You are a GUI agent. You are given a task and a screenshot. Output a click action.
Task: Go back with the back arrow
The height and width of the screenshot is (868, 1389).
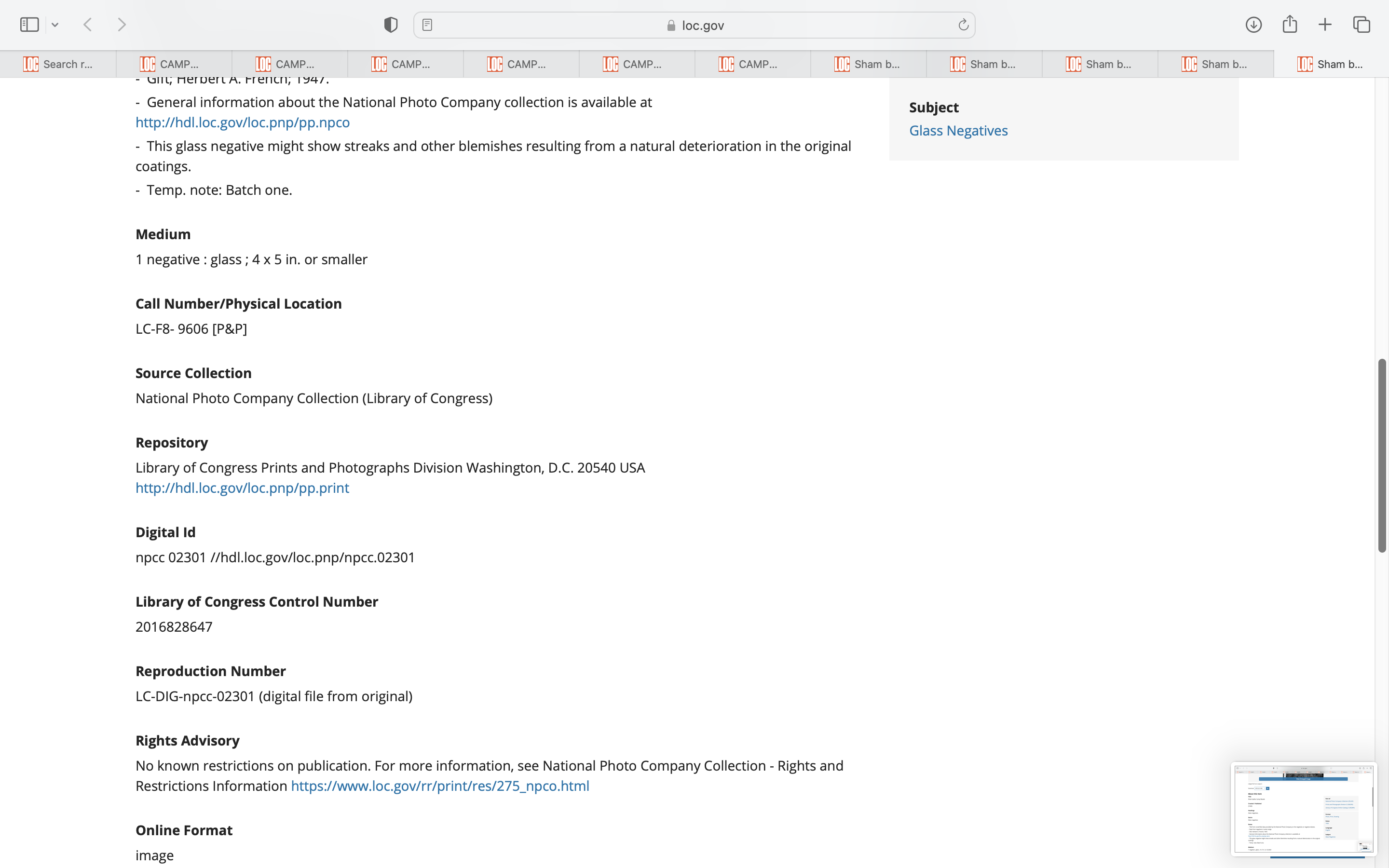88,25
